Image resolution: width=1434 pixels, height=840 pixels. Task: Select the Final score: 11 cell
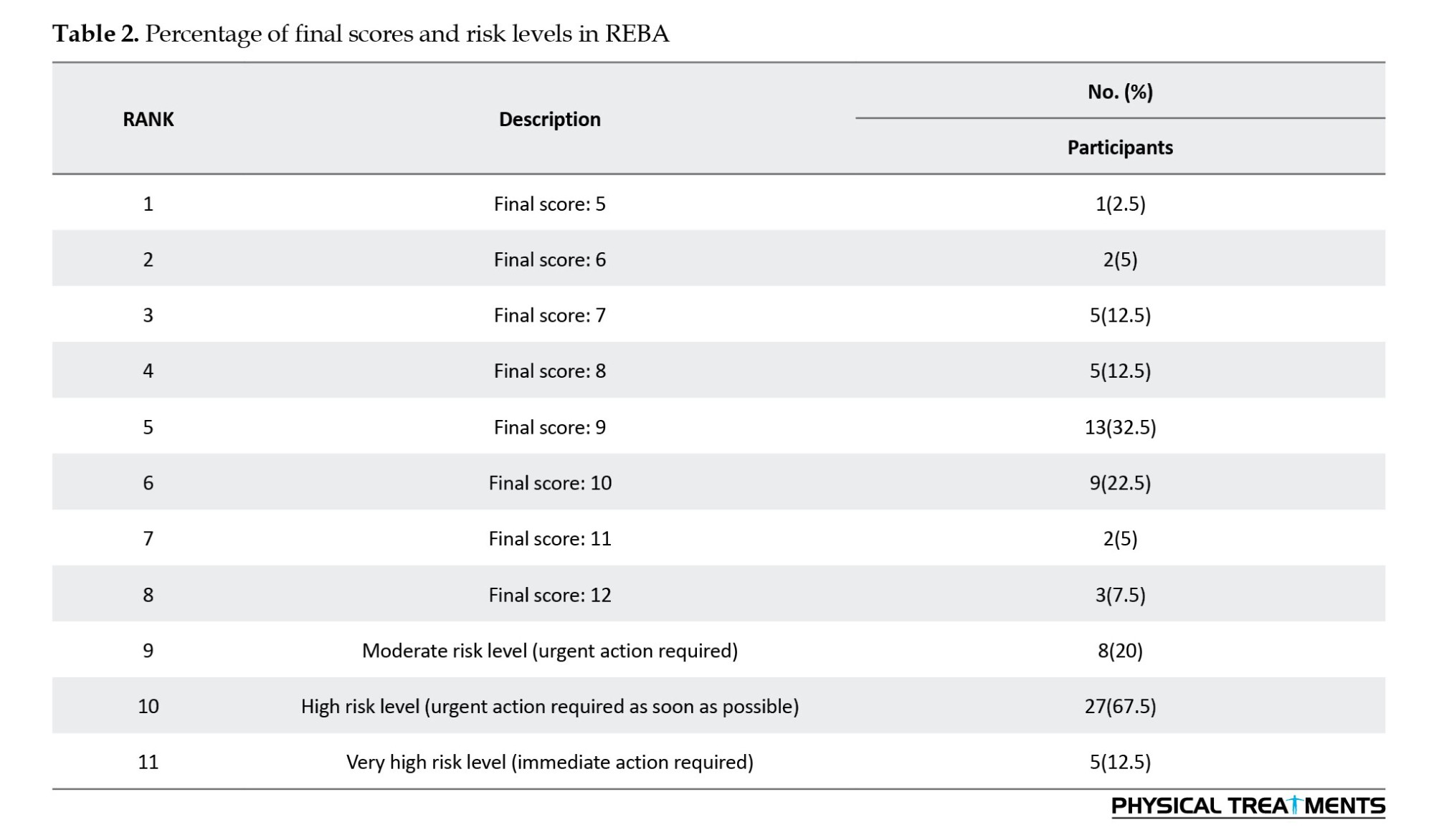click(549, 538)
